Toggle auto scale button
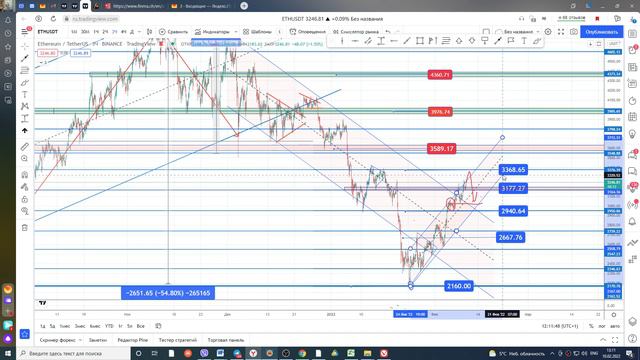Screen dimensions: 640x360 615,326
